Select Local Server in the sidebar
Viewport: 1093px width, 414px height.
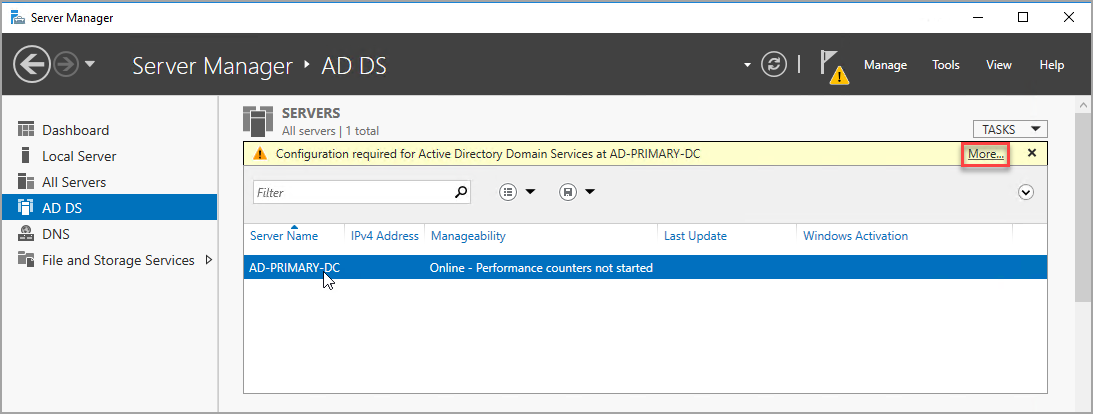[79, 156]
